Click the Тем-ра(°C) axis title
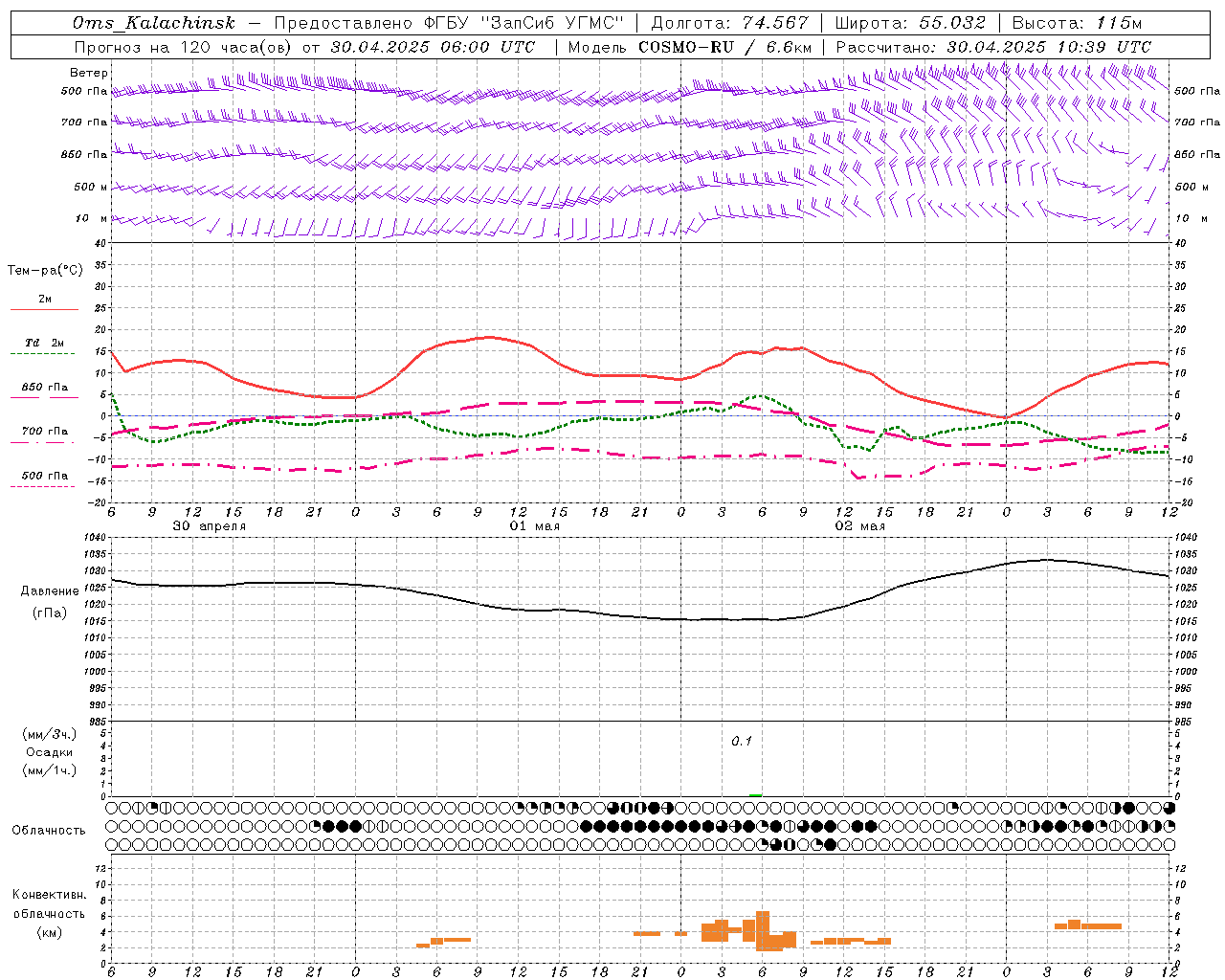Screen dimensions: 1225x980 45,271
